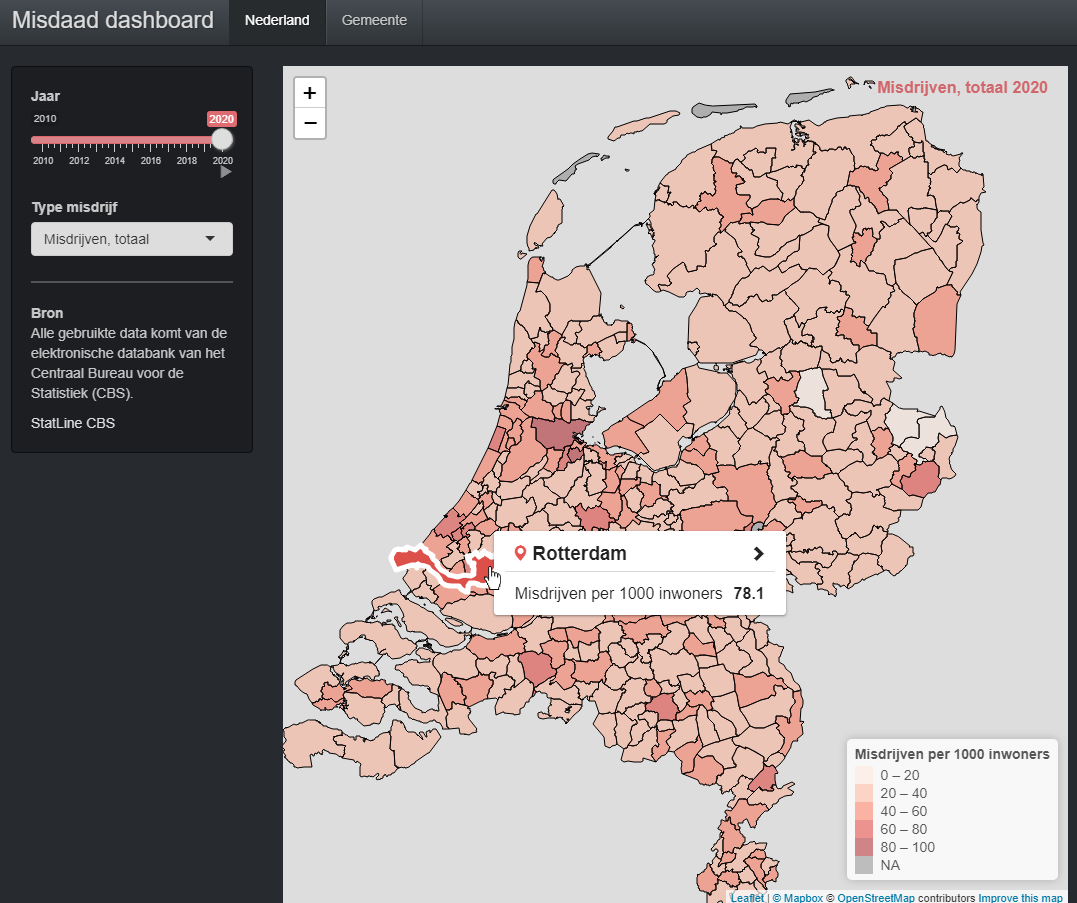Click the Mapbox attribution link
Screen dimensions: 1077x903
[x=802, y=897]
